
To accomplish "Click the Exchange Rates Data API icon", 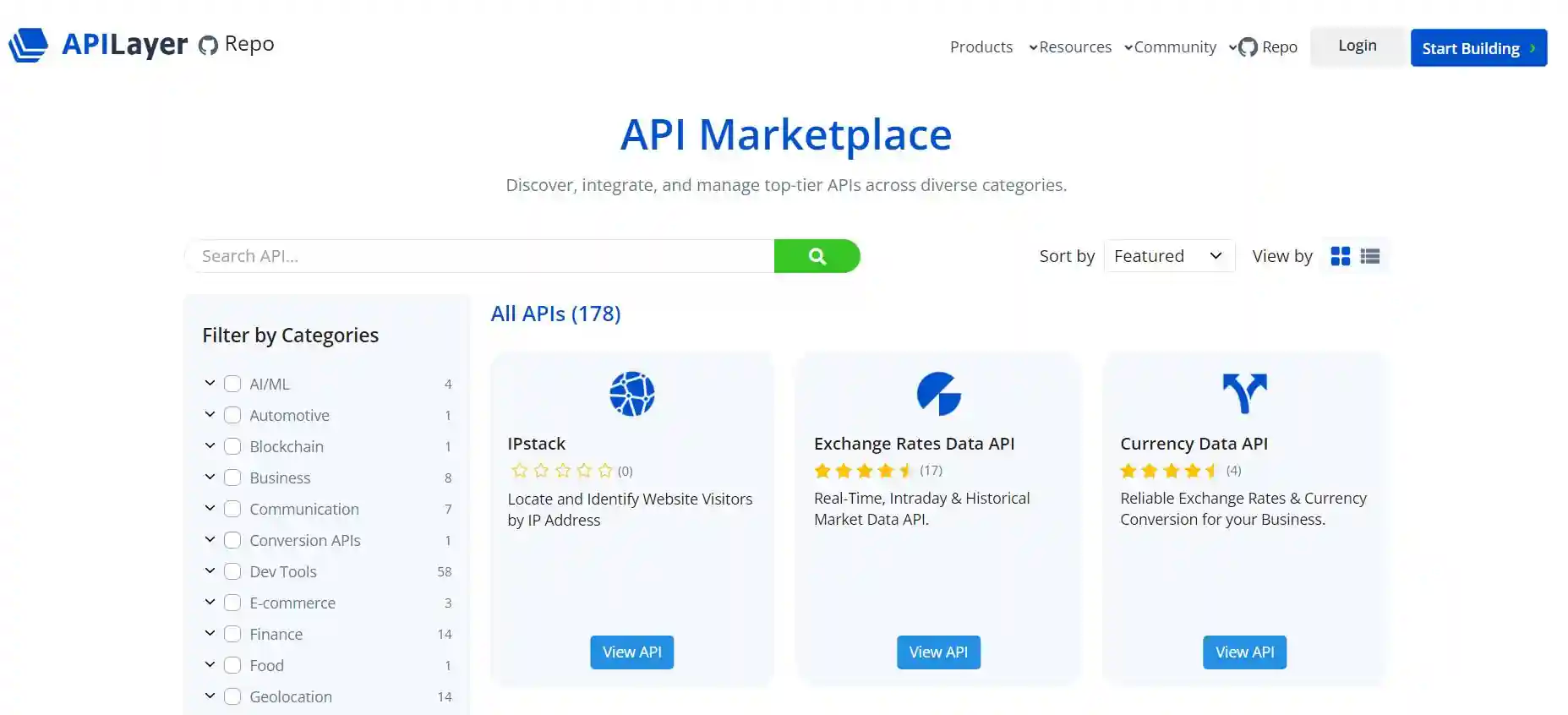I will pyautogui.click(x=938, y=394).
